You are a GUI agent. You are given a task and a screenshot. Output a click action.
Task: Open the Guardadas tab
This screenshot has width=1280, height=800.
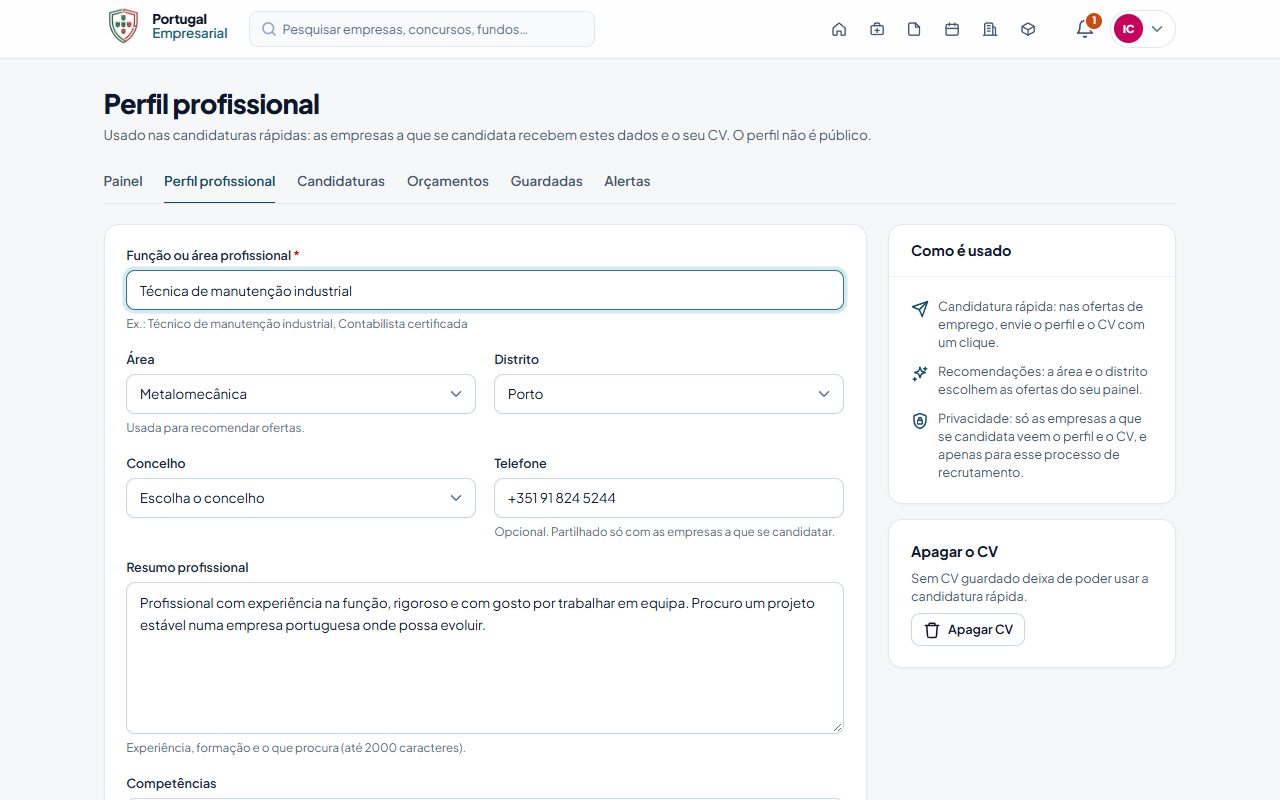tap(547, 181)
